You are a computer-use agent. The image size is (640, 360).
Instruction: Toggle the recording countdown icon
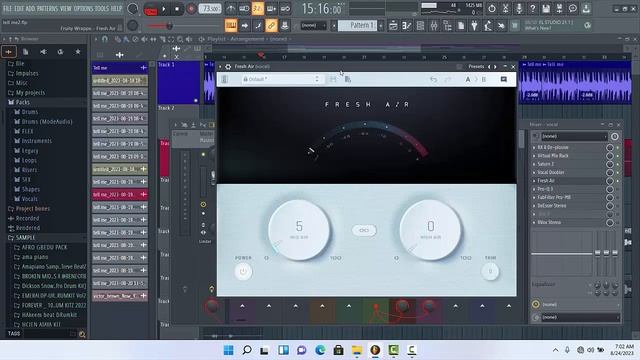[x=258, y=8]
